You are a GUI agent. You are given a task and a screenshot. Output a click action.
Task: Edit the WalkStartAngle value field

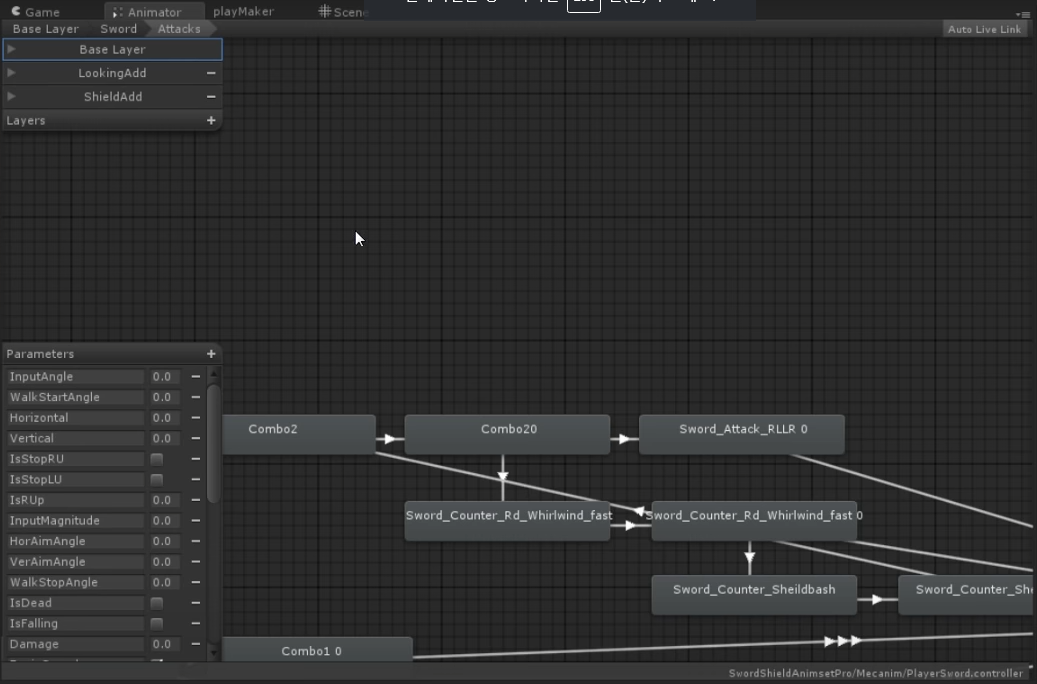[x=164, y=397]
